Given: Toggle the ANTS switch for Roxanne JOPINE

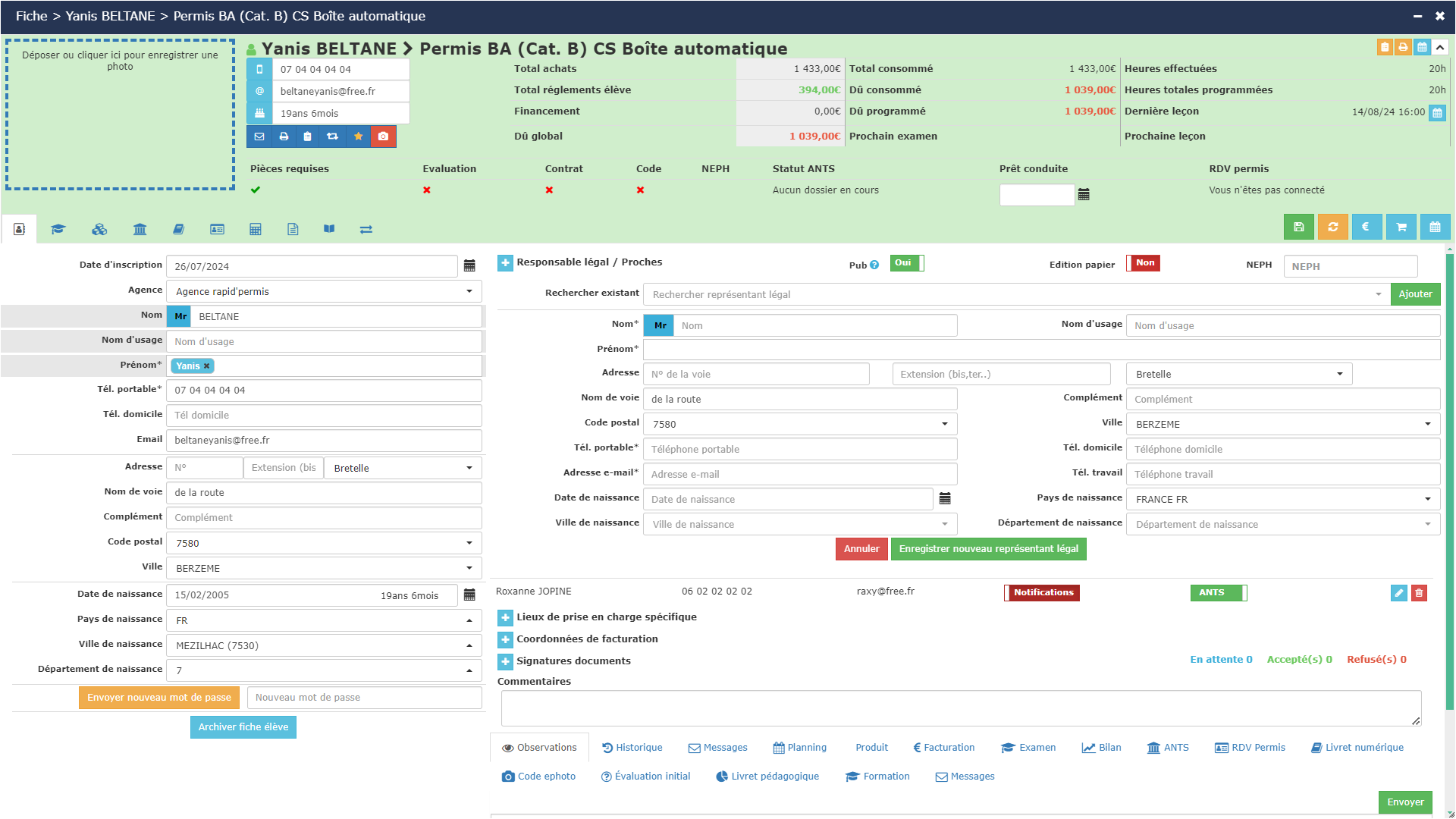Looking at the screenshot, I should (1218, 593).
